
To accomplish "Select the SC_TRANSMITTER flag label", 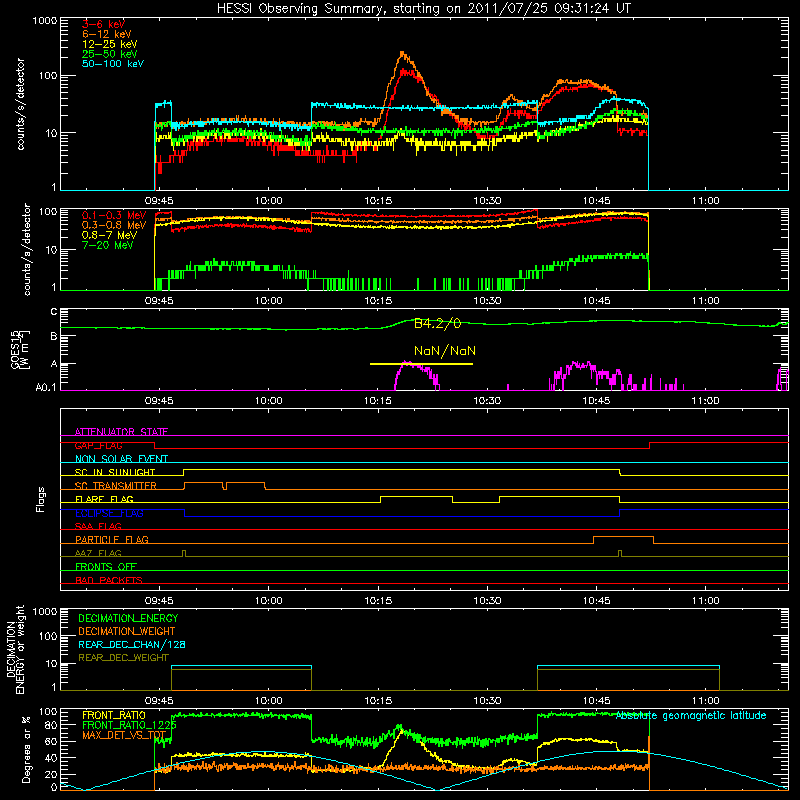I will 115,486.
